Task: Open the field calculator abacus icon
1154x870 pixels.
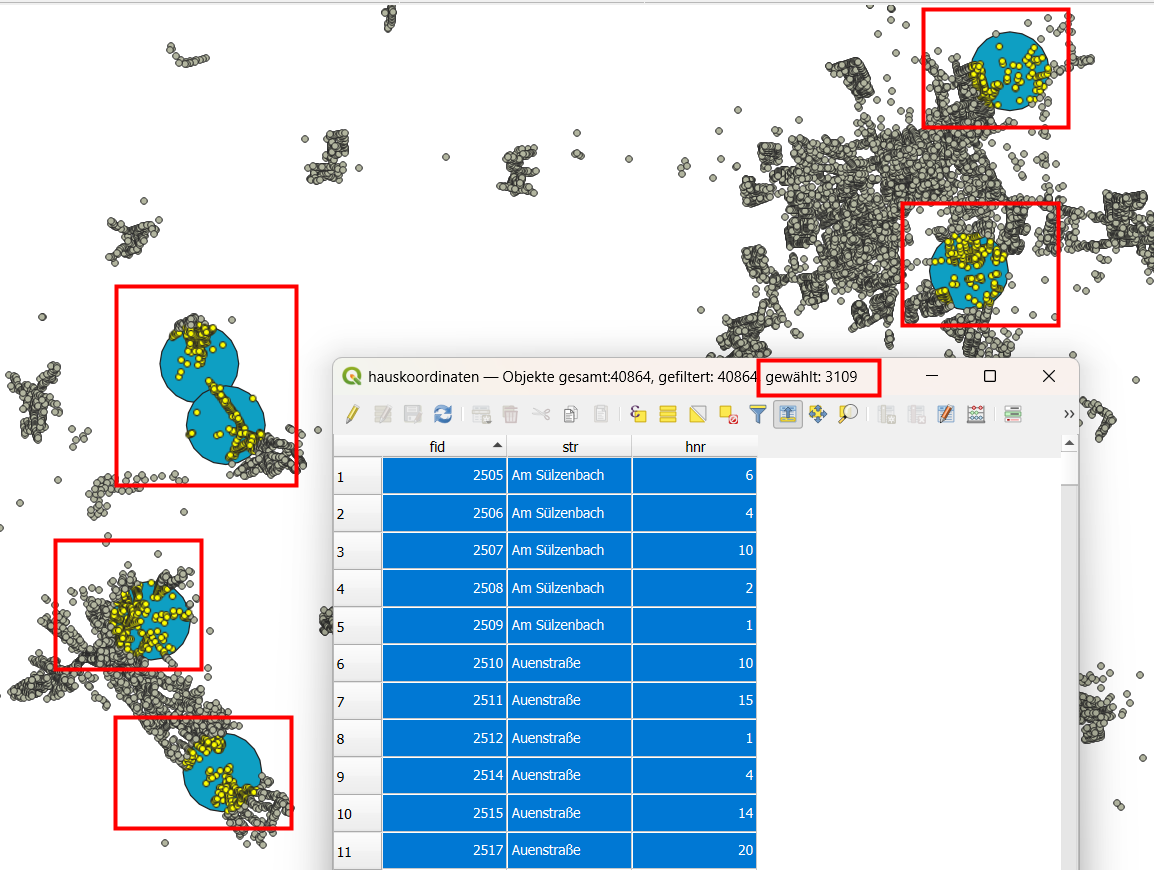Action: 976,414
